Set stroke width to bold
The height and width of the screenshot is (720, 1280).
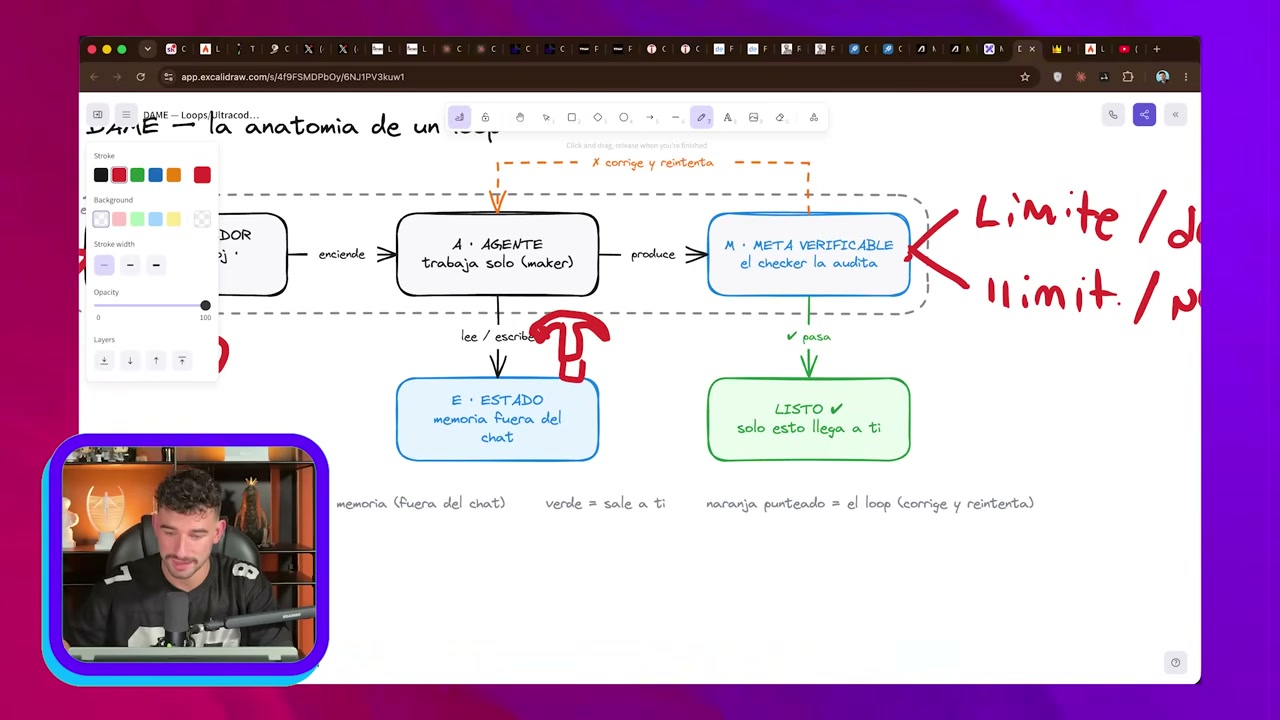pos(130,265)
